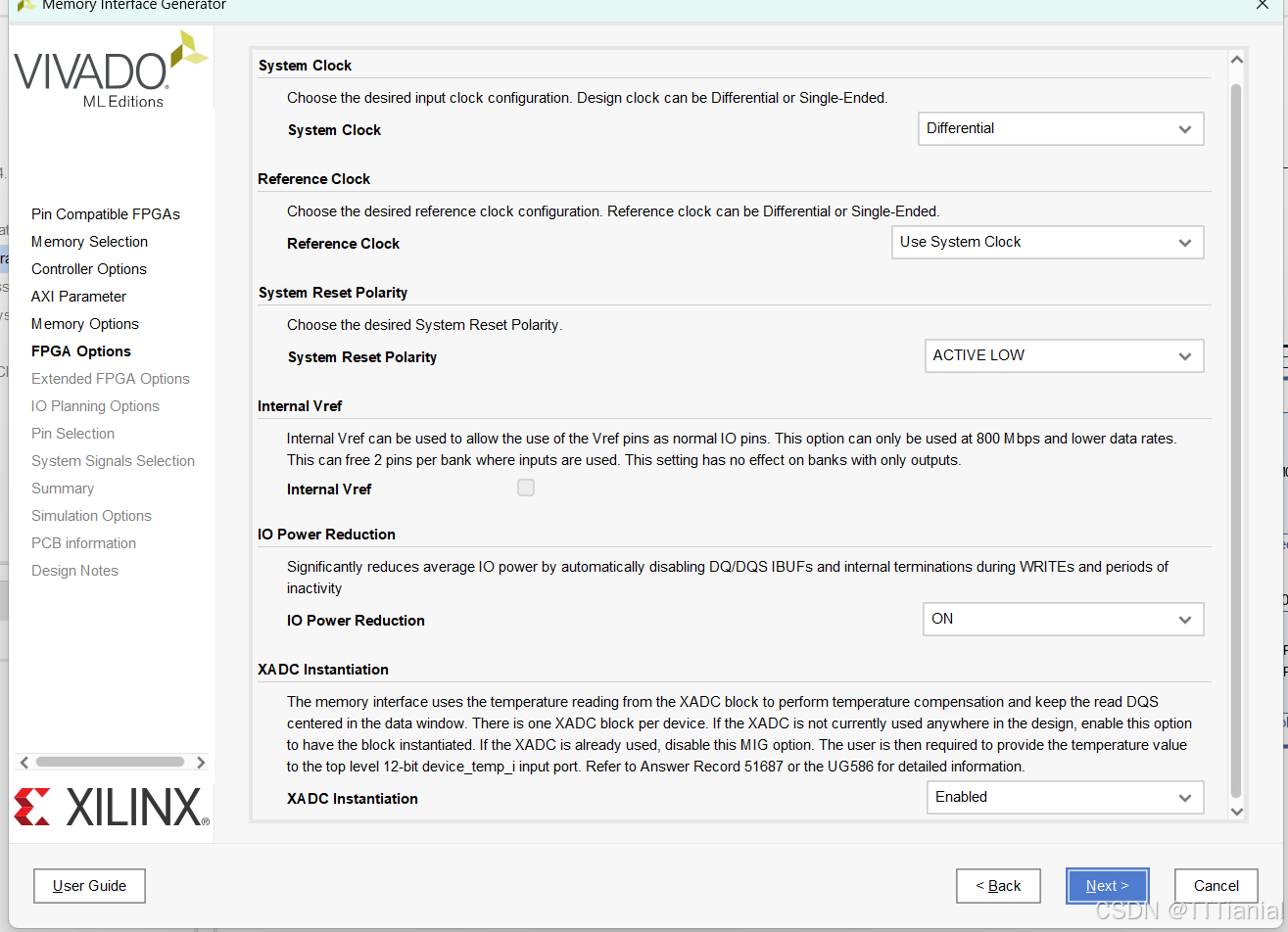
Task: Click the XADC Instantiation section heading
Action: 323,670
